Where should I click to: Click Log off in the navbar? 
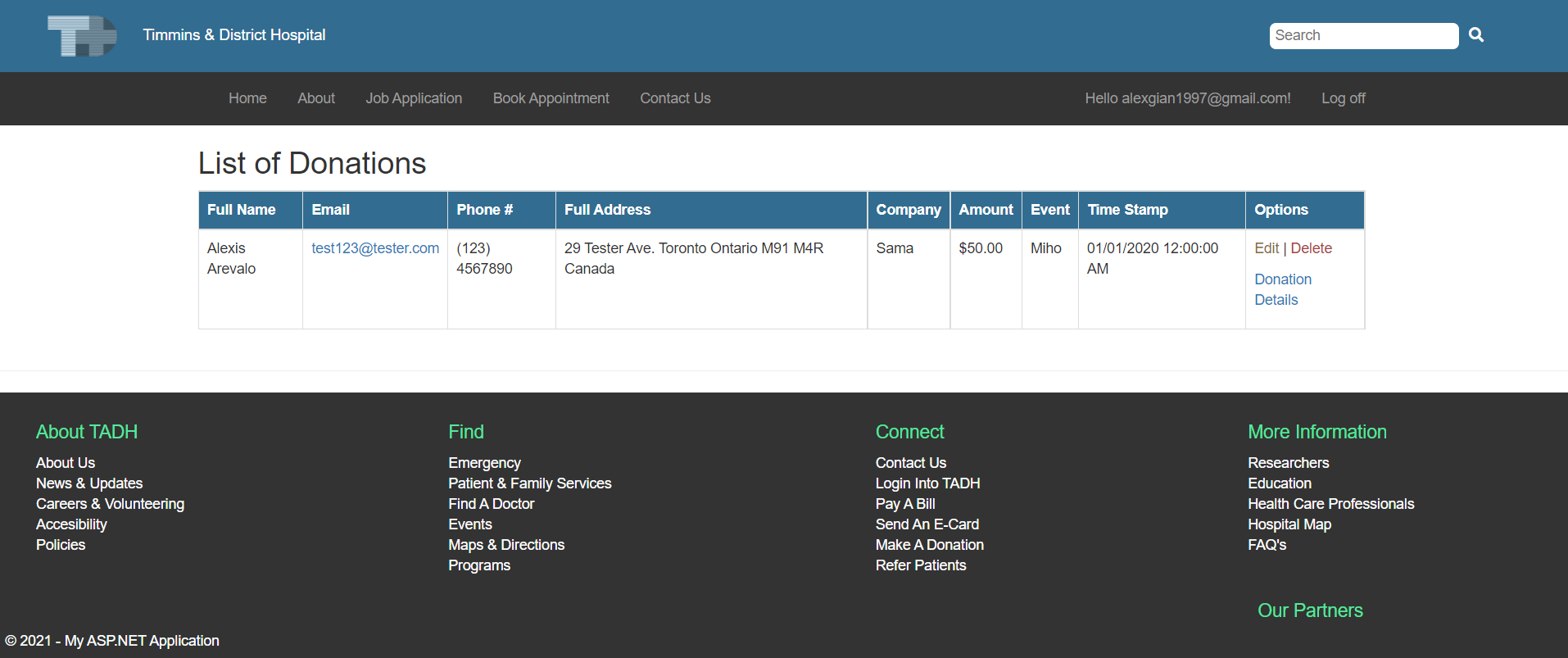point(1343,98)
